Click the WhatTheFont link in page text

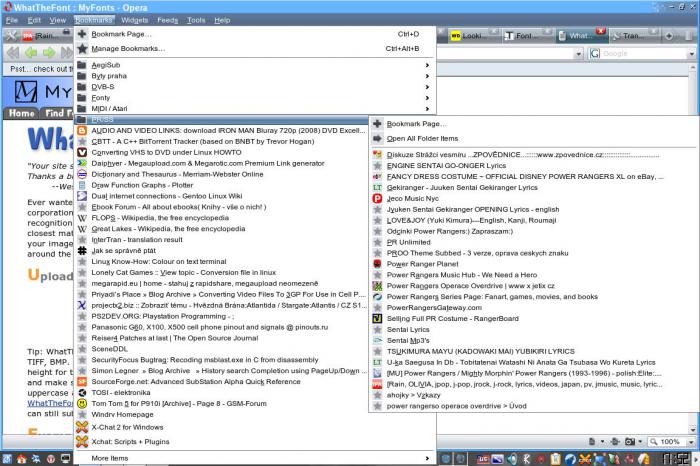[50, 403]
